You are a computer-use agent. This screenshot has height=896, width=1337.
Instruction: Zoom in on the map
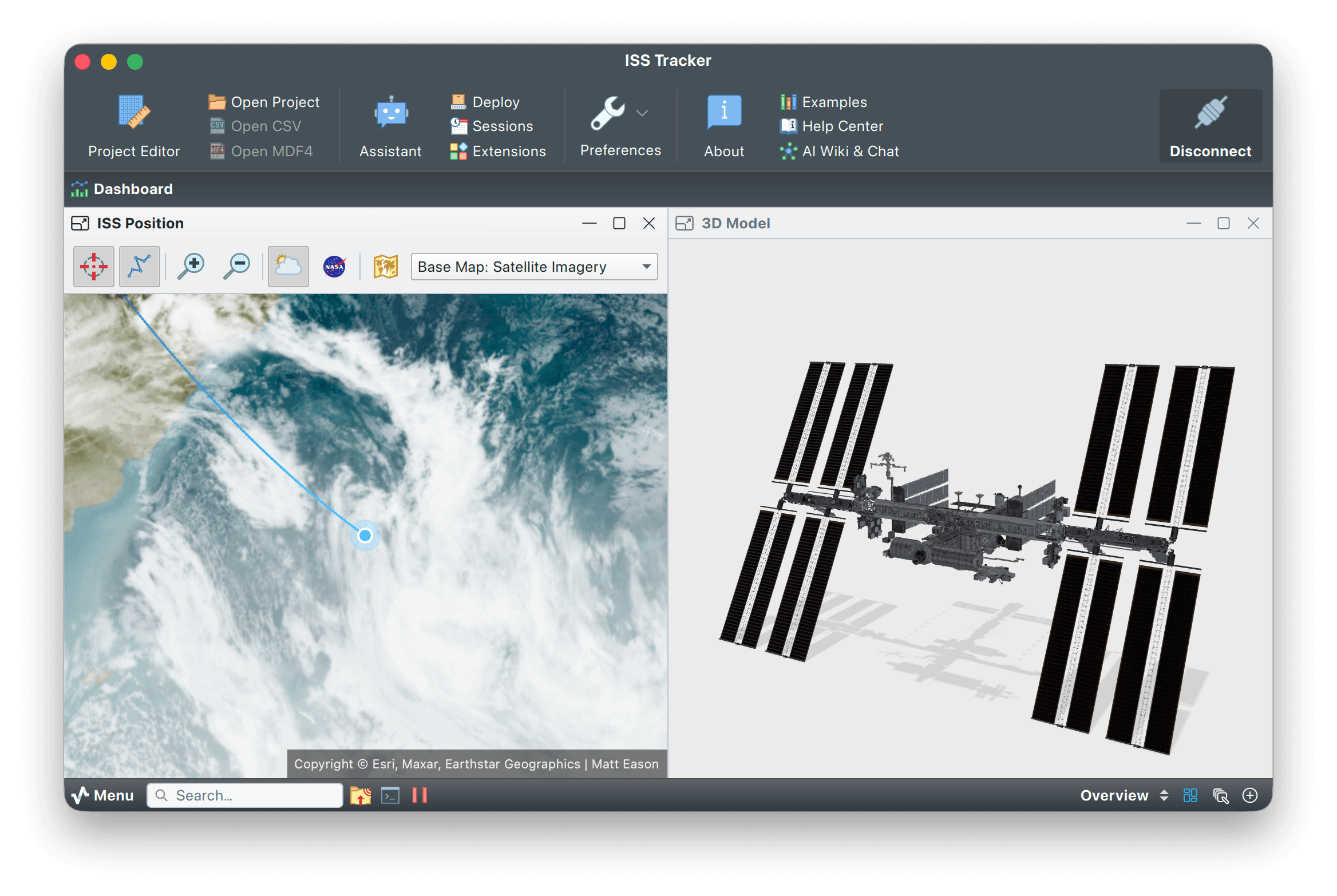[x=191, y=267]
